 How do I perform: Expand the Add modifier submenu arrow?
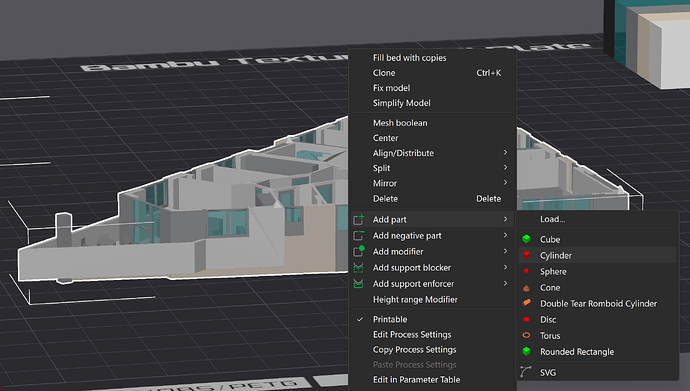(x=505, y=251)
